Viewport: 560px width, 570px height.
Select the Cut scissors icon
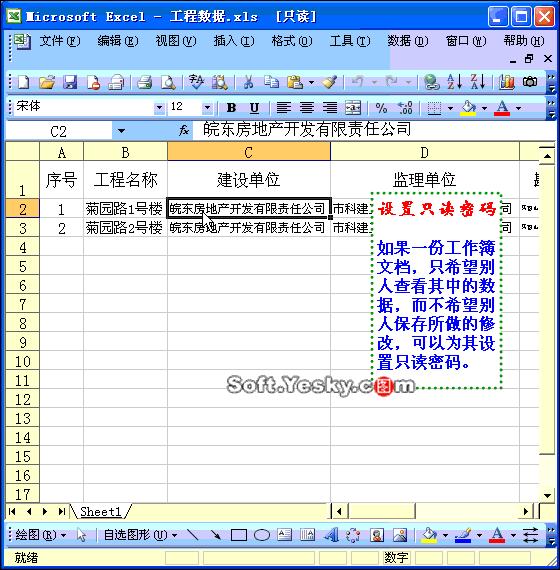click(248, 82)
